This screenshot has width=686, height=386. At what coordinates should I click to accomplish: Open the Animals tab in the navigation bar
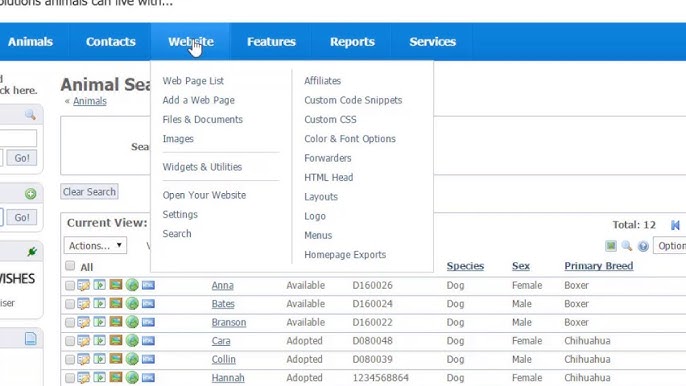click(30, 42)
